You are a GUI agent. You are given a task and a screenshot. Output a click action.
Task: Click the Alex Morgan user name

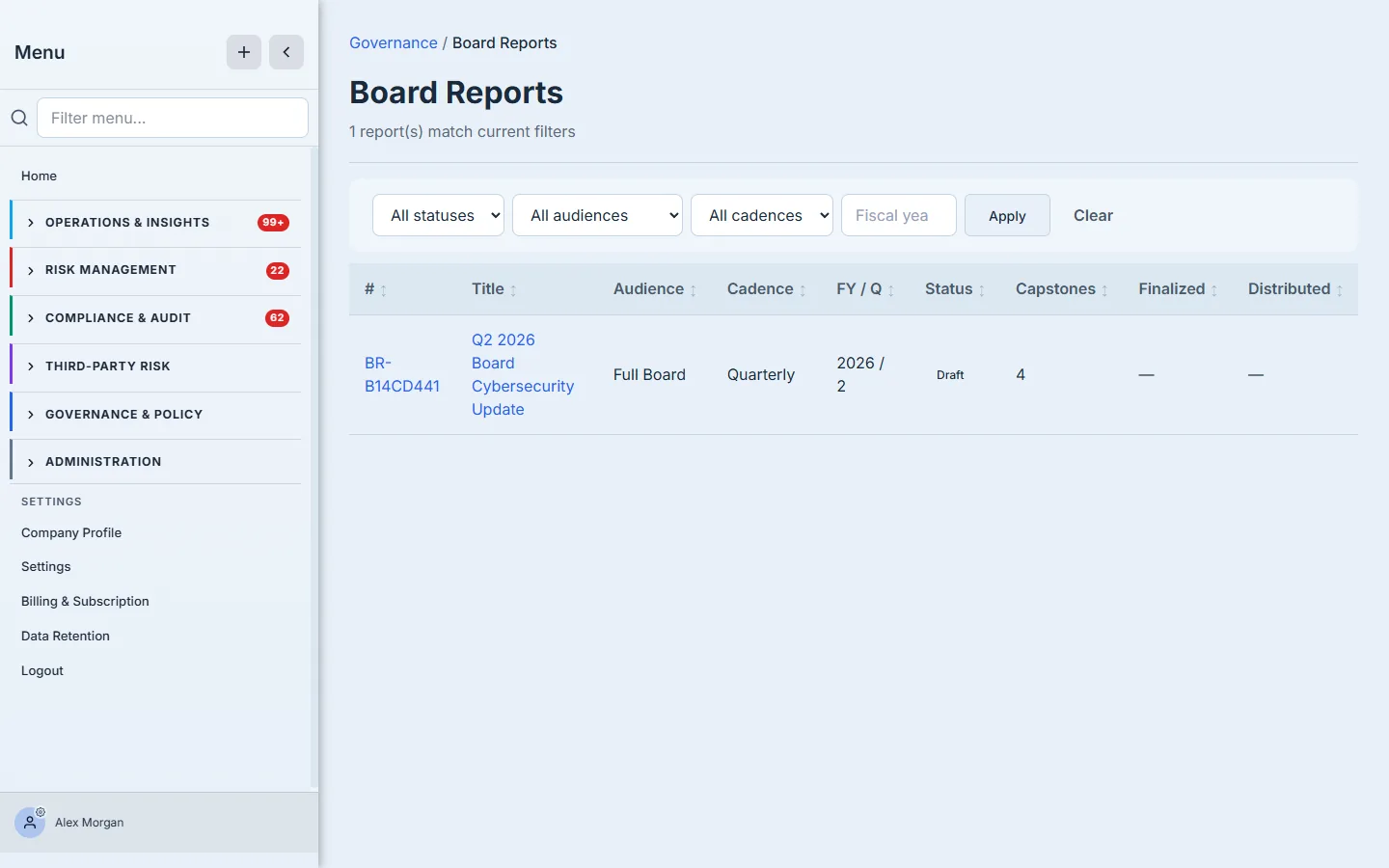coord(90,823)
